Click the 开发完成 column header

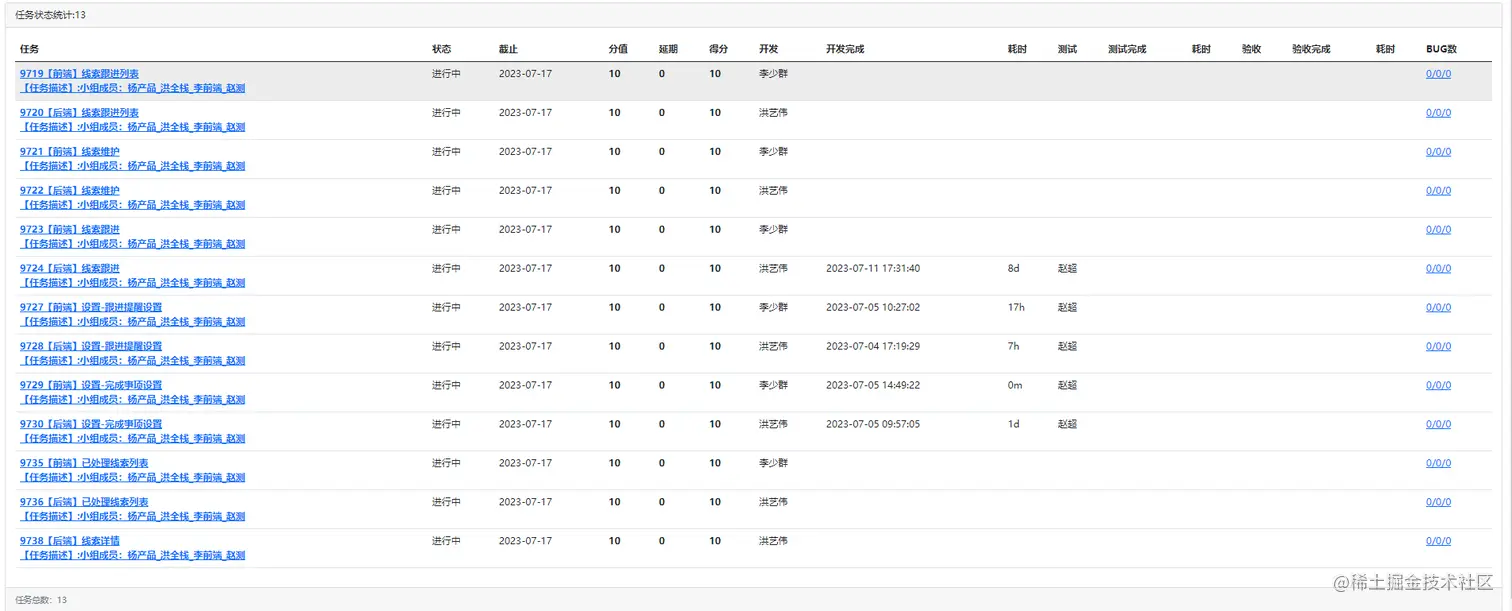click(x=844, y=49)
